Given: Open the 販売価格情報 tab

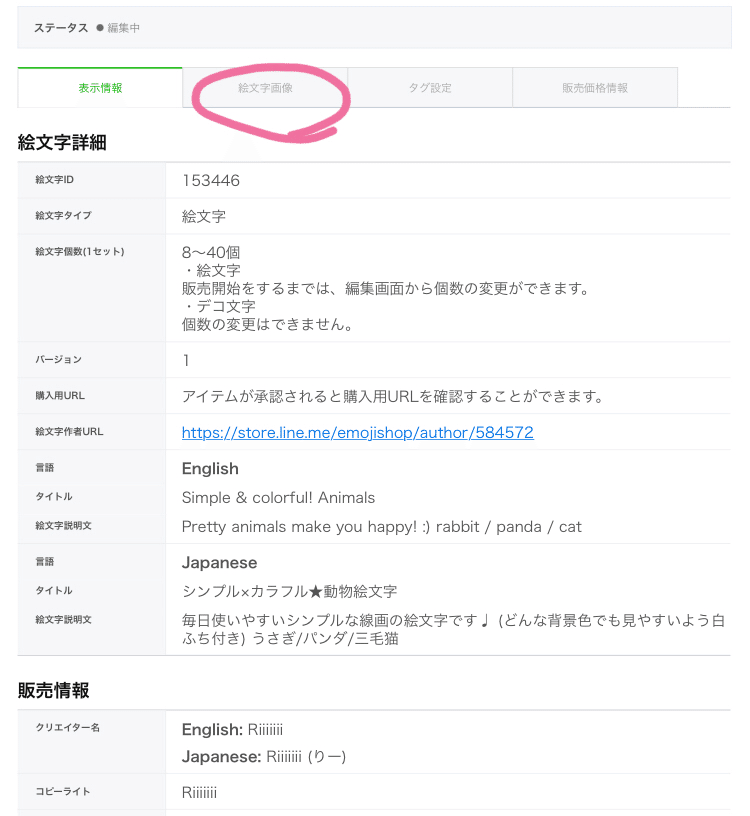Looking at the screenshot, I should pyautogui.click(x=595, y=88).
